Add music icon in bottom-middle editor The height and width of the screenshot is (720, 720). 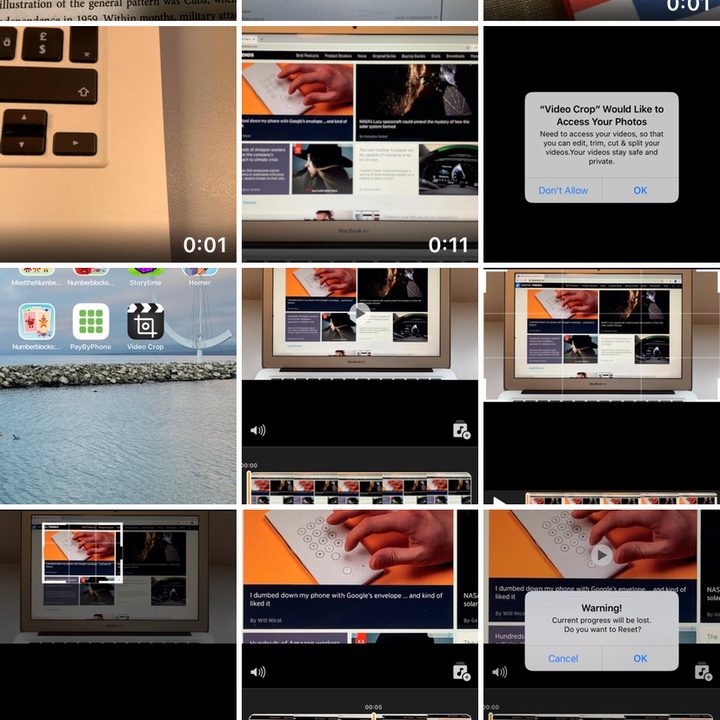coord(461,672)
